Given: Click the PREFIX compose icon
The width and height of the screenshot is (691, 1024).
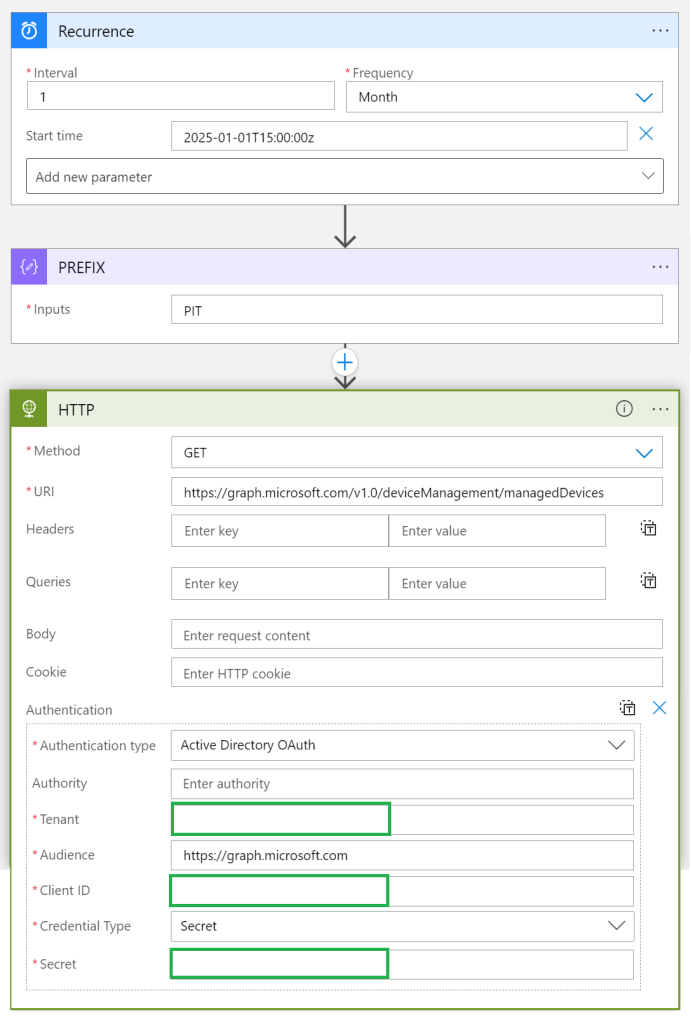Looking at the screenshot, I should [30, 268].
